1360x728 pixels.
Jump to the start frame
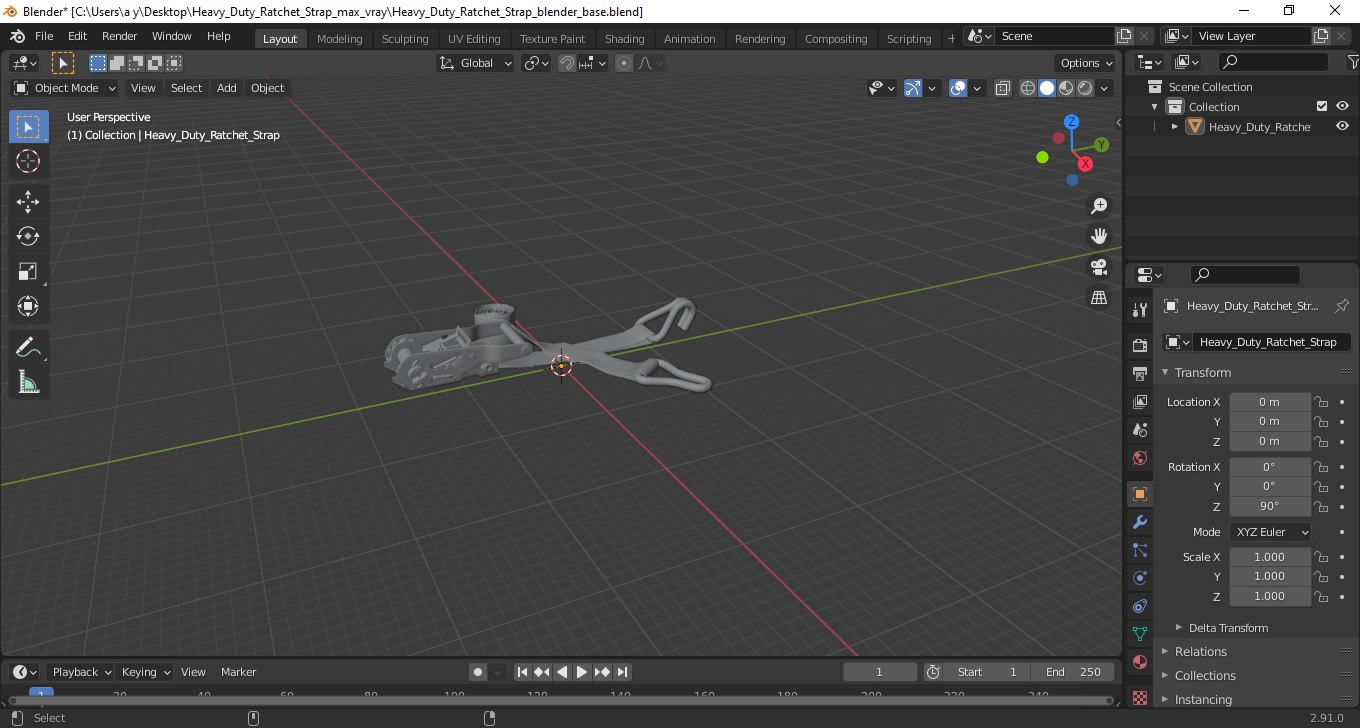(x=522, y=672)
